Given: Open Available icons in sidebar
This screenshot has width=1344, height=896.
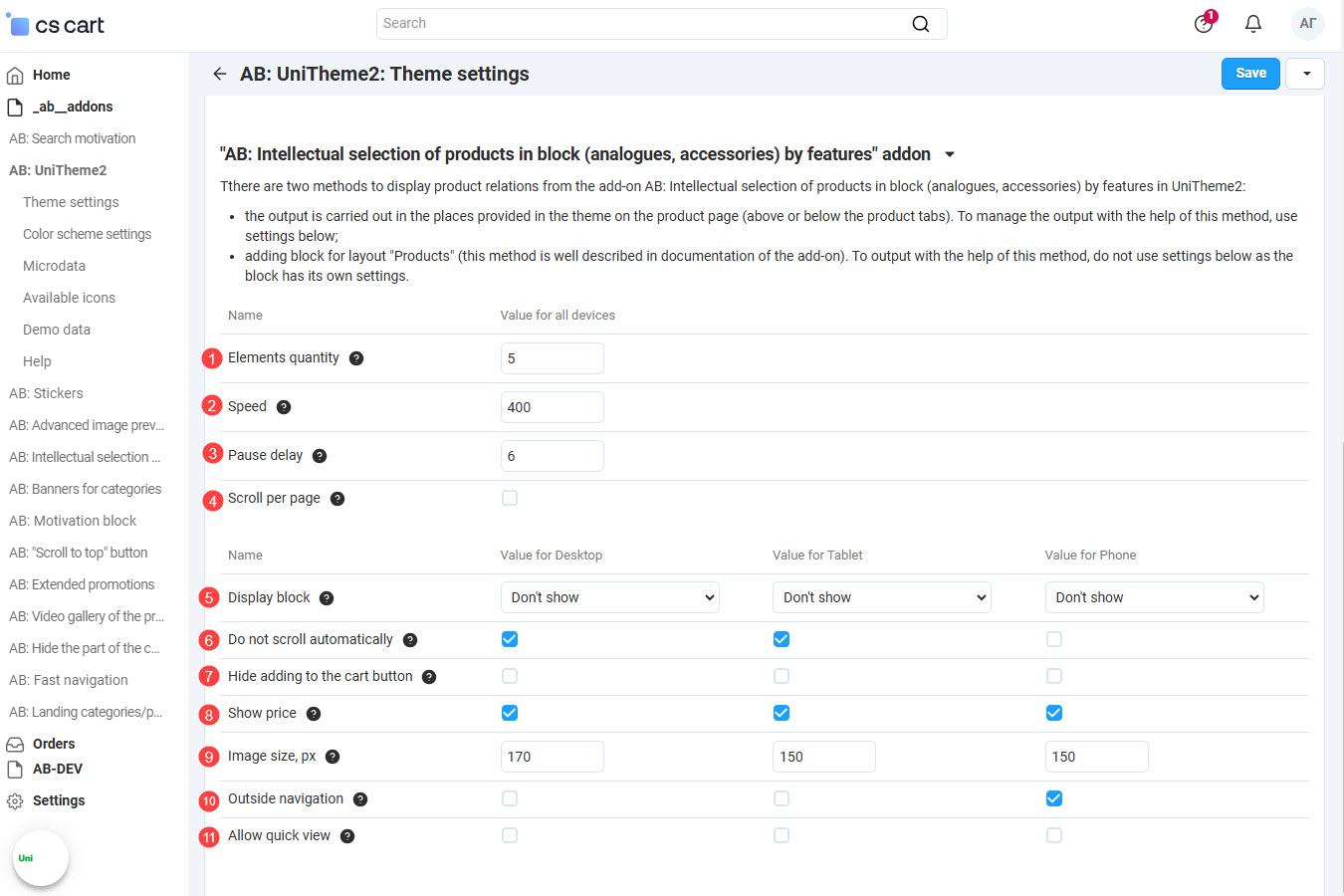Looking at the screenshot, I should coord(69,298).
